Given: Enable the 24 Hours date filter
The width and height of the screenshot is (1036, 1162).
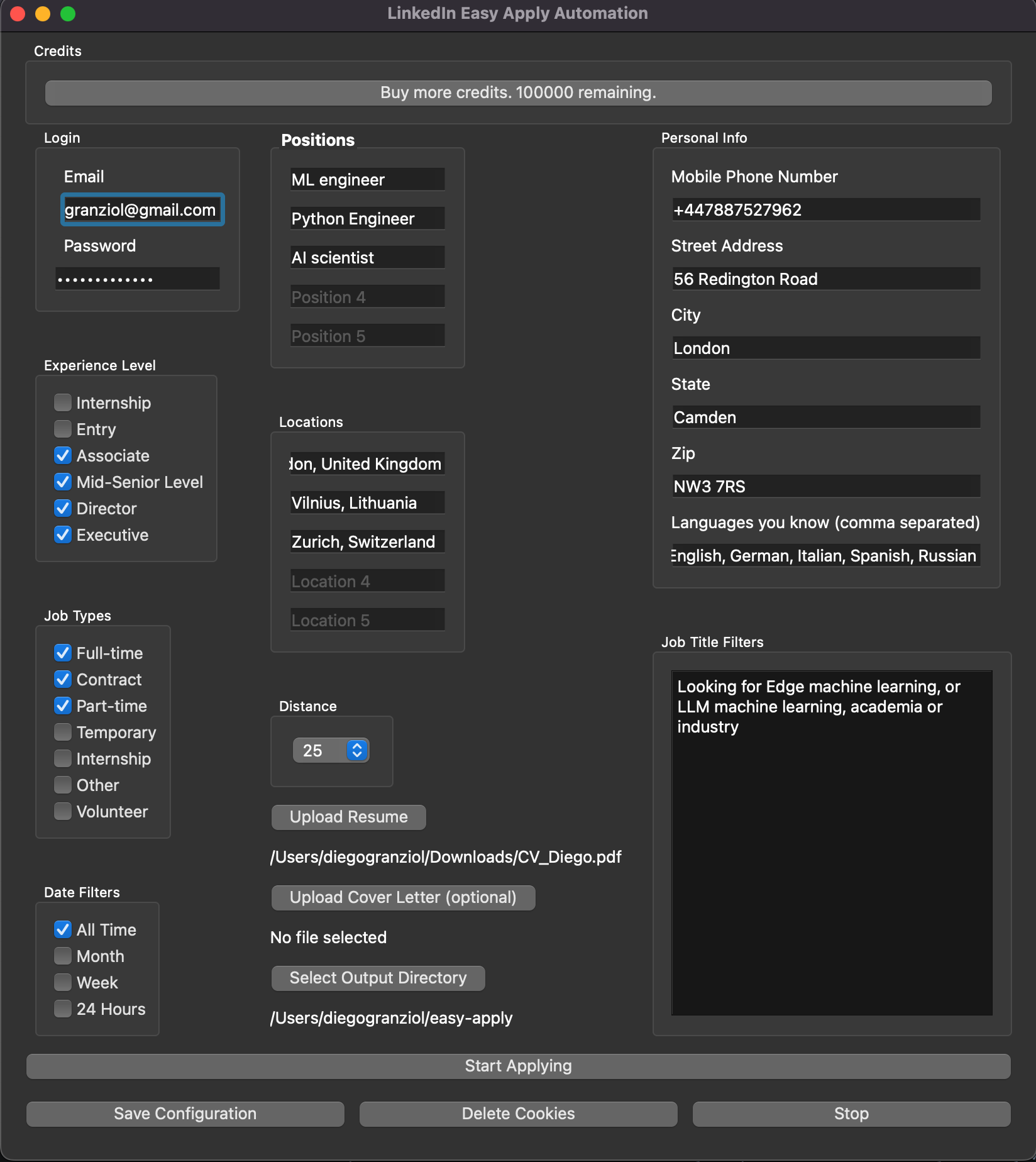Looking at the screenshot, I should [x=63, y=1009].
